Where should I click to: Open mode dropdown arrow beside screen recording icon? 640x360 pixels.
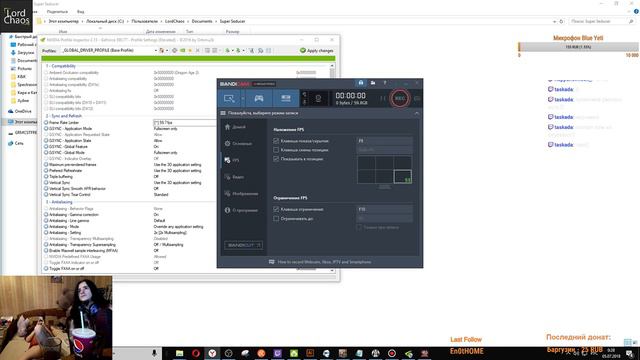(x=243, y=98)
